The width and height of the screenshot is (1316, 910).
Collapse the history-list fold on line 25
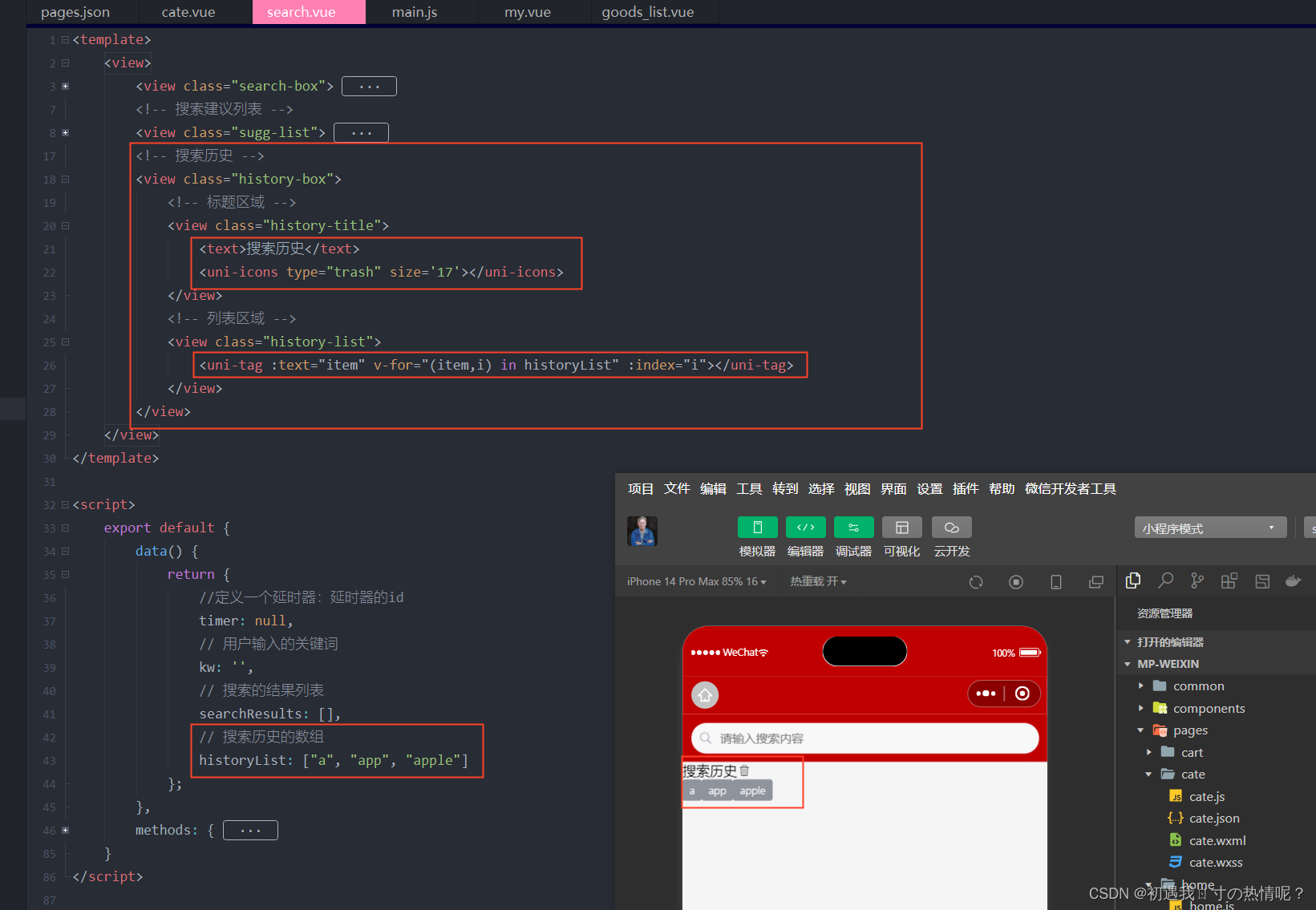click(x=65, y=342)
